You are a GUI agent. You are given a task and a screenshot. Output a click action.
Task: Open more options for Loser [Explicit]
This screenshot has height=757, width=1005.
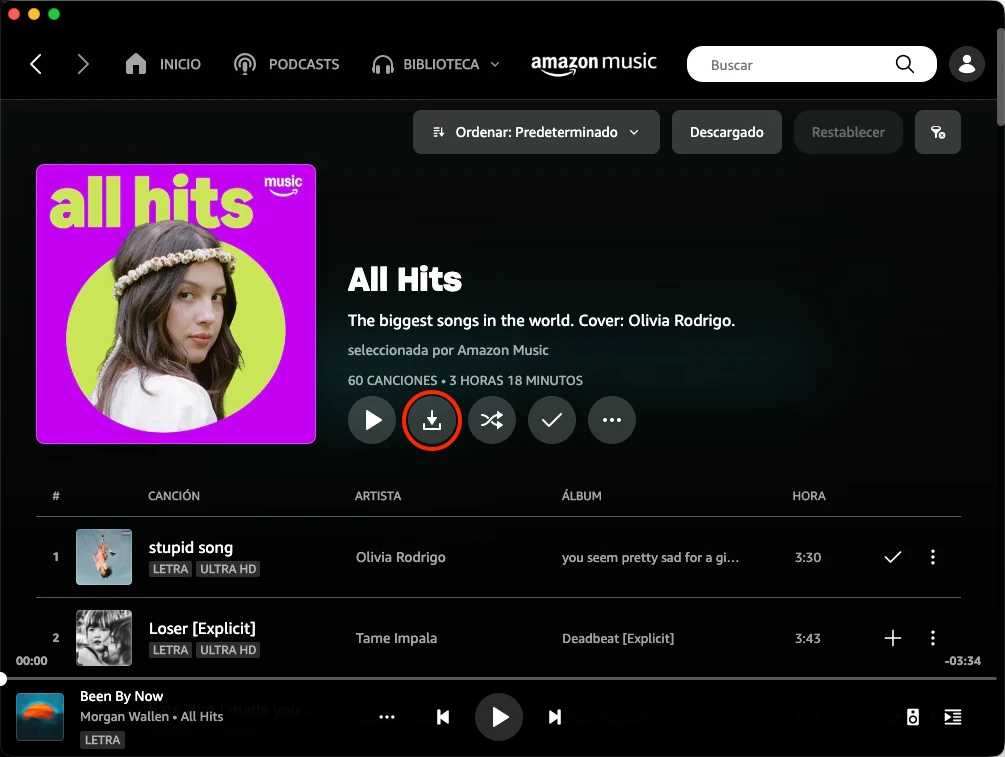933,638
